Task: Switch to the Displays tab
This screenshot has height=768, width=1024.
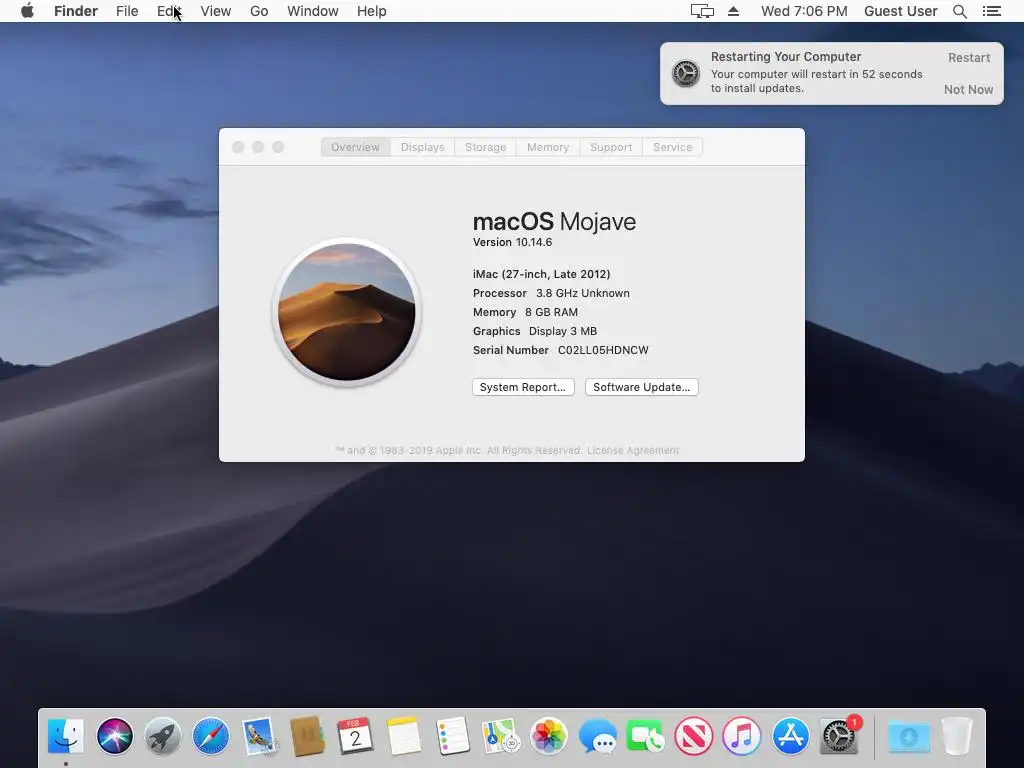Action: pyautogui.click(x=423, y=147)
